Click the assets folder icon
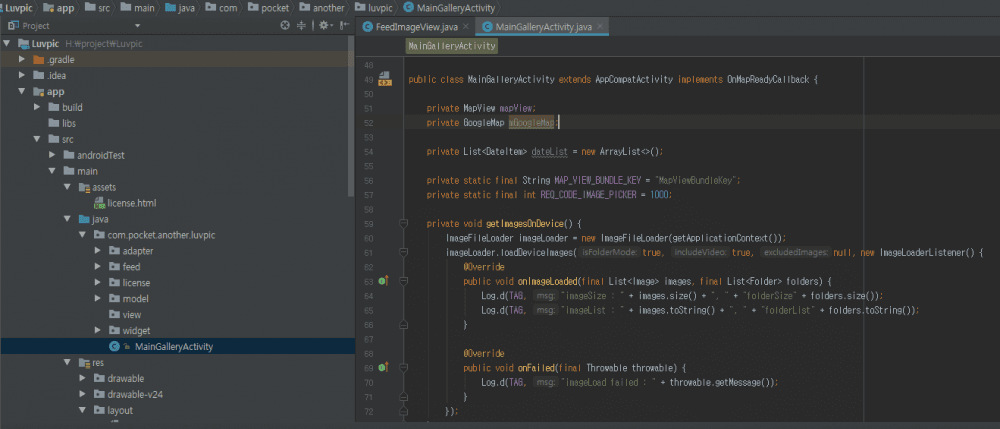The height and width of the screenshot is (429, 1000). pos(84,187)
